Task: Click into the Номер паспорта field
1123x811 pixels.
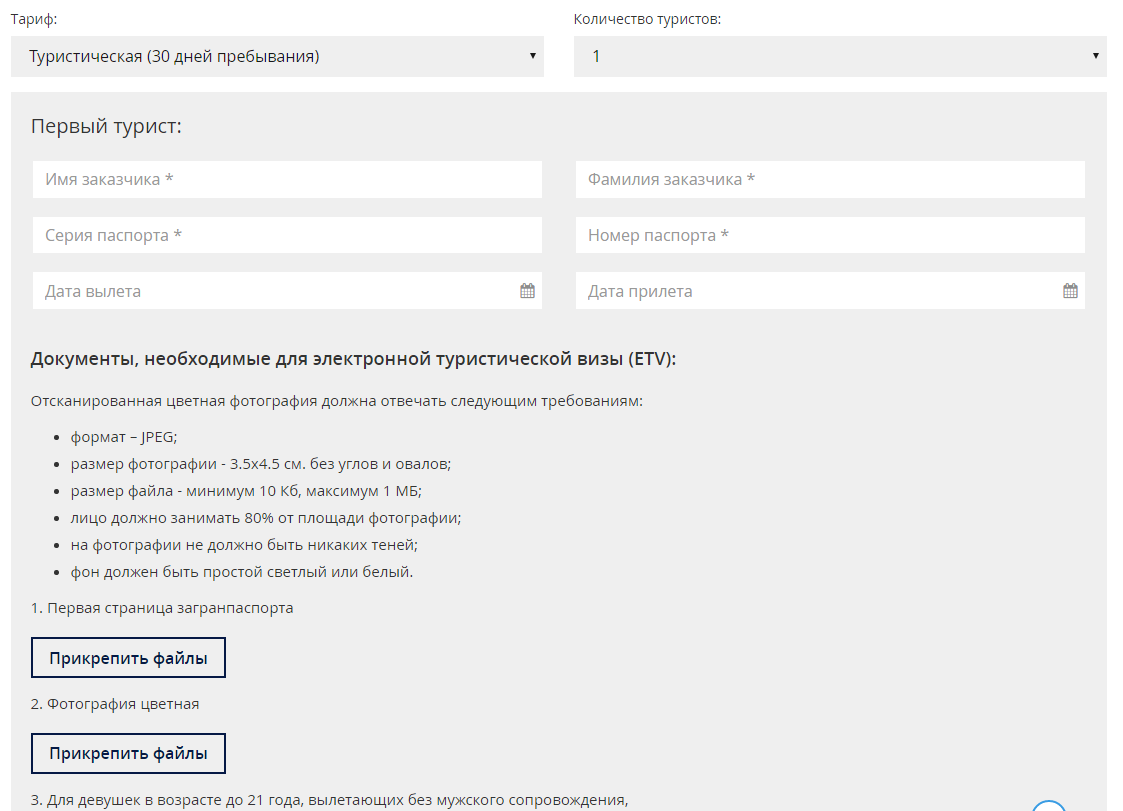Action: coord(830,236)
